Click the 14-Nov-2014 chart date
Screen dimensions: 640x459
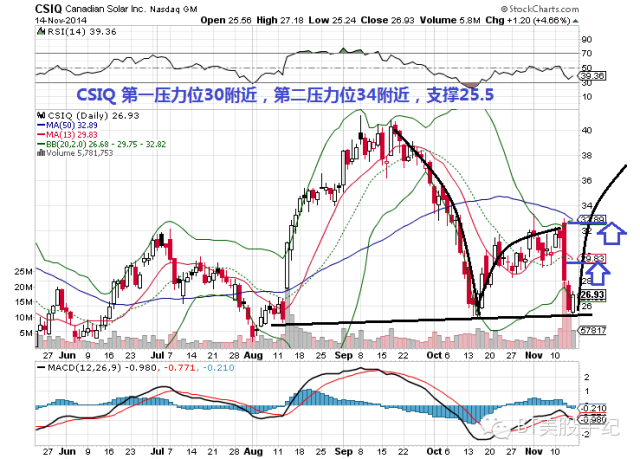click(60, 20)
